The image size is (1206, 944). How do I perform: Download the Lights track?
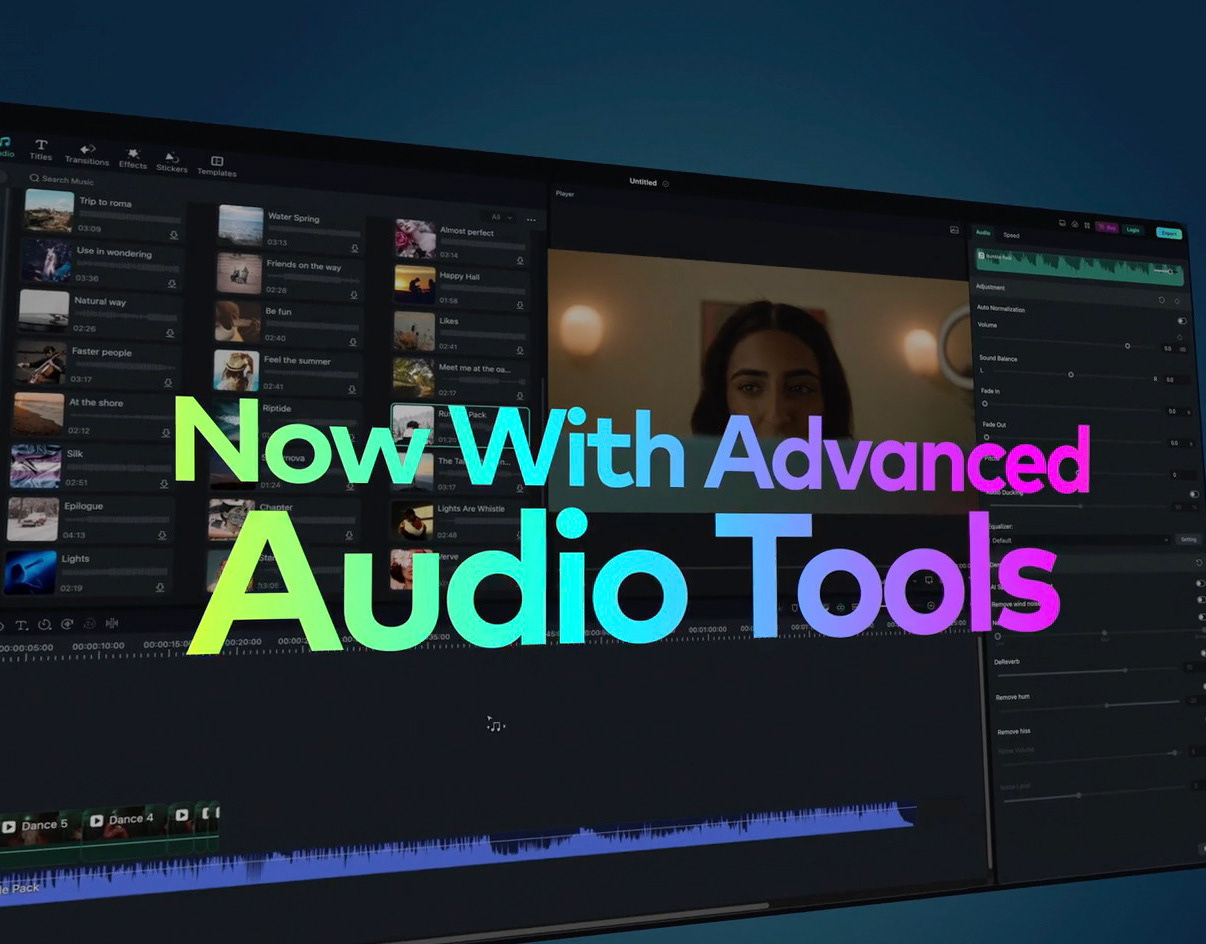coord(160,588)
